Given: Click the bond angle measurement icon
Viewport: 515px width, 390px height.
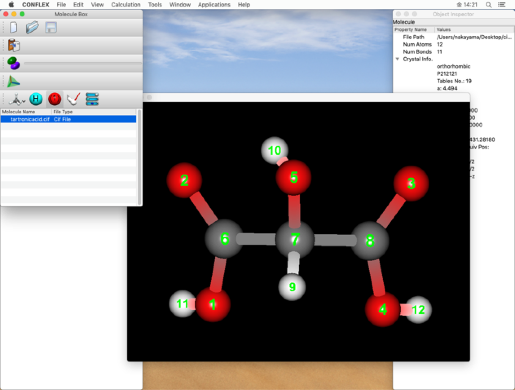Looking at the screenshot, I should pos(73,99).
